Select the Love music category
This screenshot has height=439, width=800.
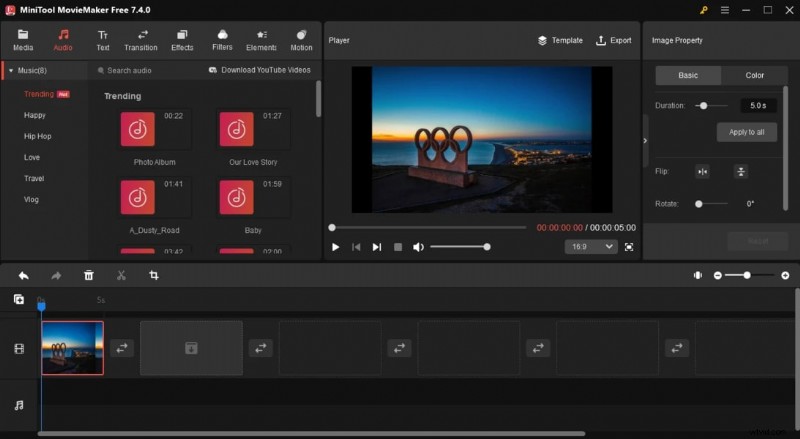click(x=32, y=157)
